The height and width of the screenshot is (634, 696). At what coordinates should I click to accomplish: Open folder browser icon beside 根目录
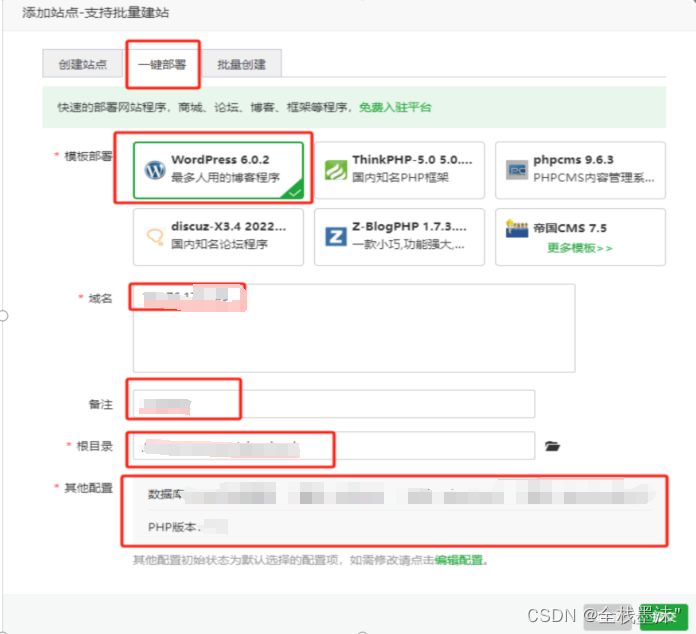(x=552, y=446)
